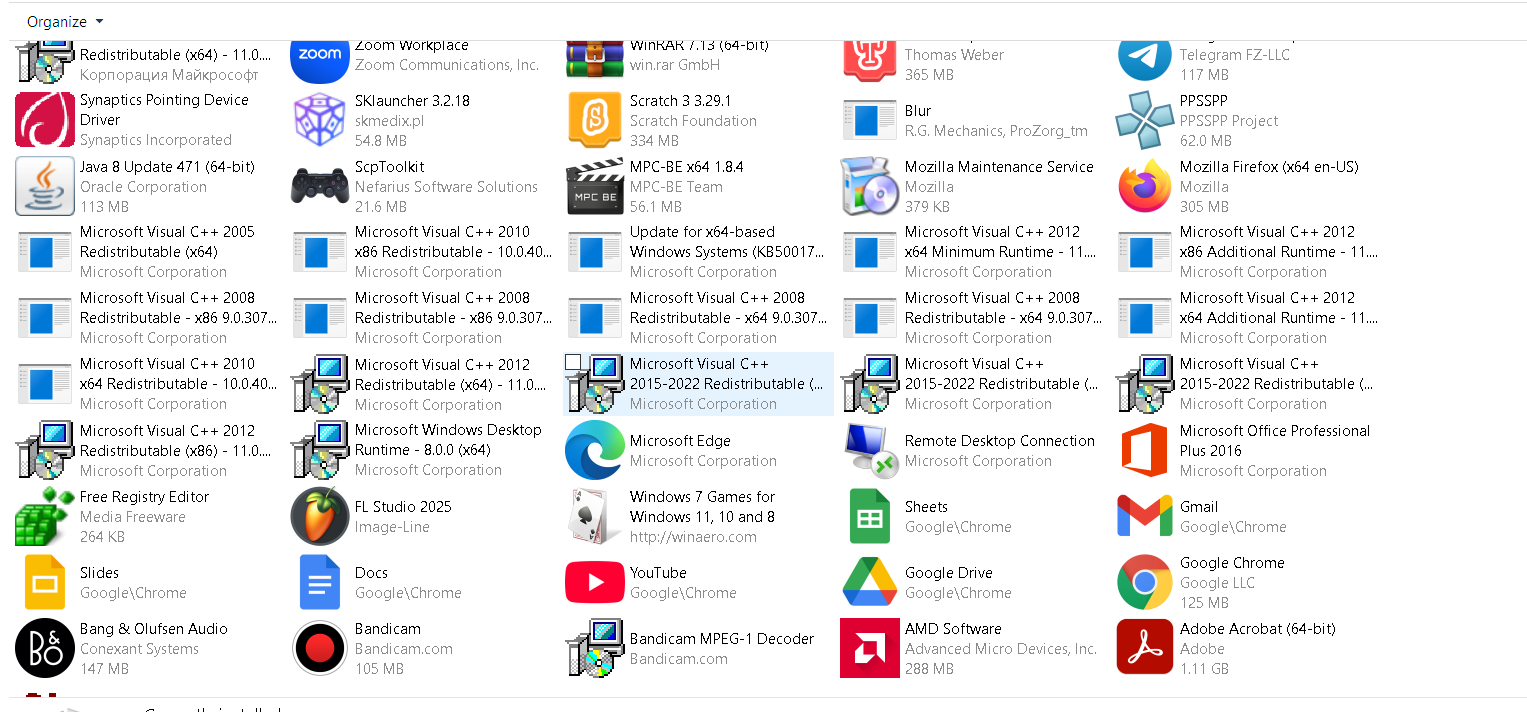Image resolution: width=1527 pixels, height=712 pixels.
Task: Click the FL Studio 2025 fruit icon
Action: click(x=320, y=516)
